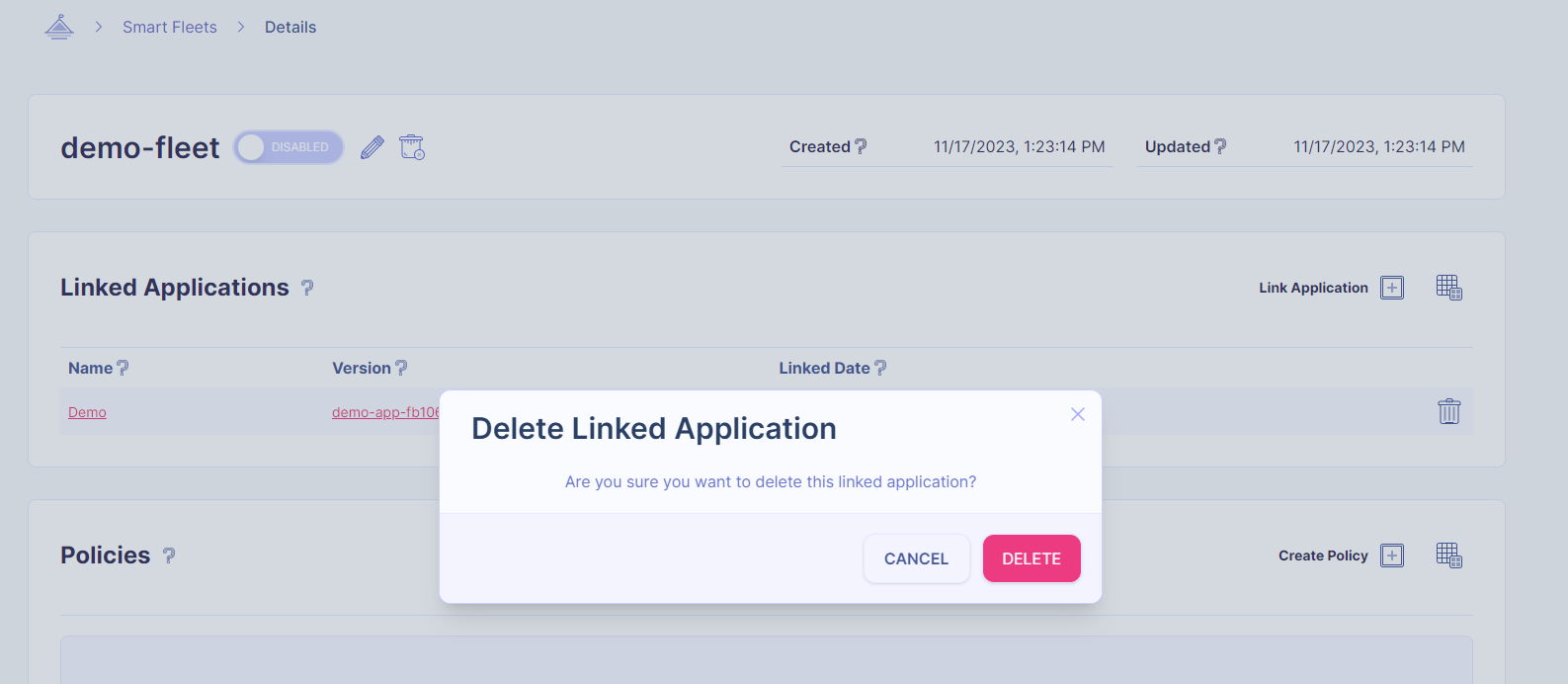
Task: Click the trash icon in the Demo row
Action: click(x=1448, y=411)
